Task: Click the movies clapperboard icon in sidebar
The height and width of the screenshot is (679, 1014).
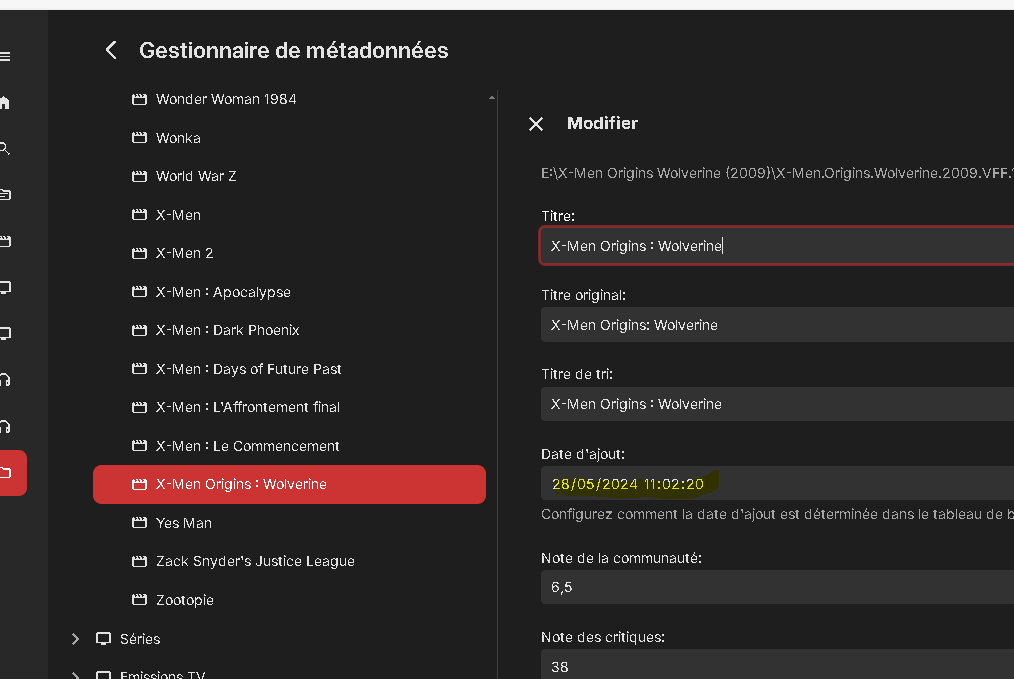Action: coord(5,241)
